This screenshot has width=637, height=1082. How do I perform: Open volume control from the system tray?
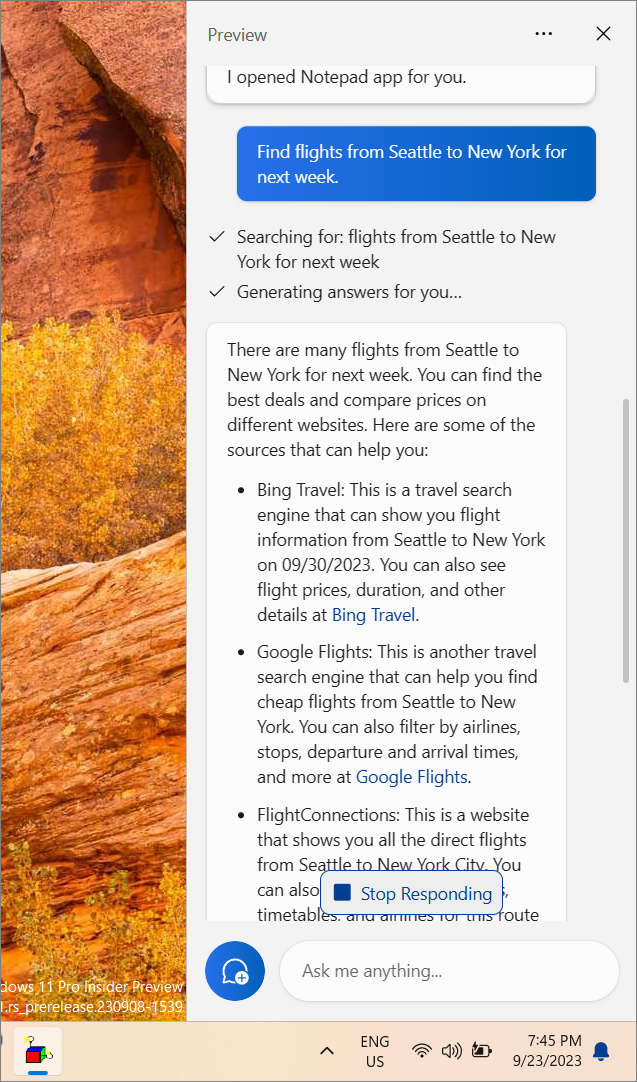coord(451,1051)
